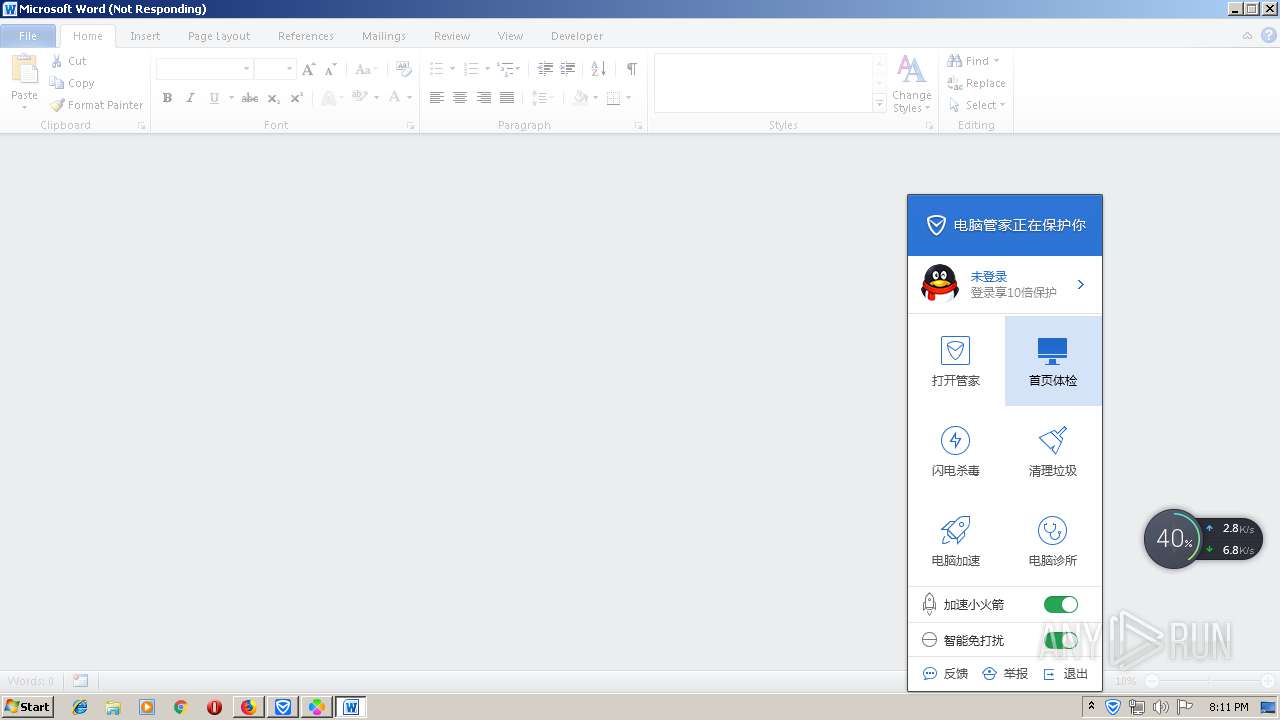Expand Bullets list dropdown
Screen dimensions: 1280x720
tap(452, 69)
